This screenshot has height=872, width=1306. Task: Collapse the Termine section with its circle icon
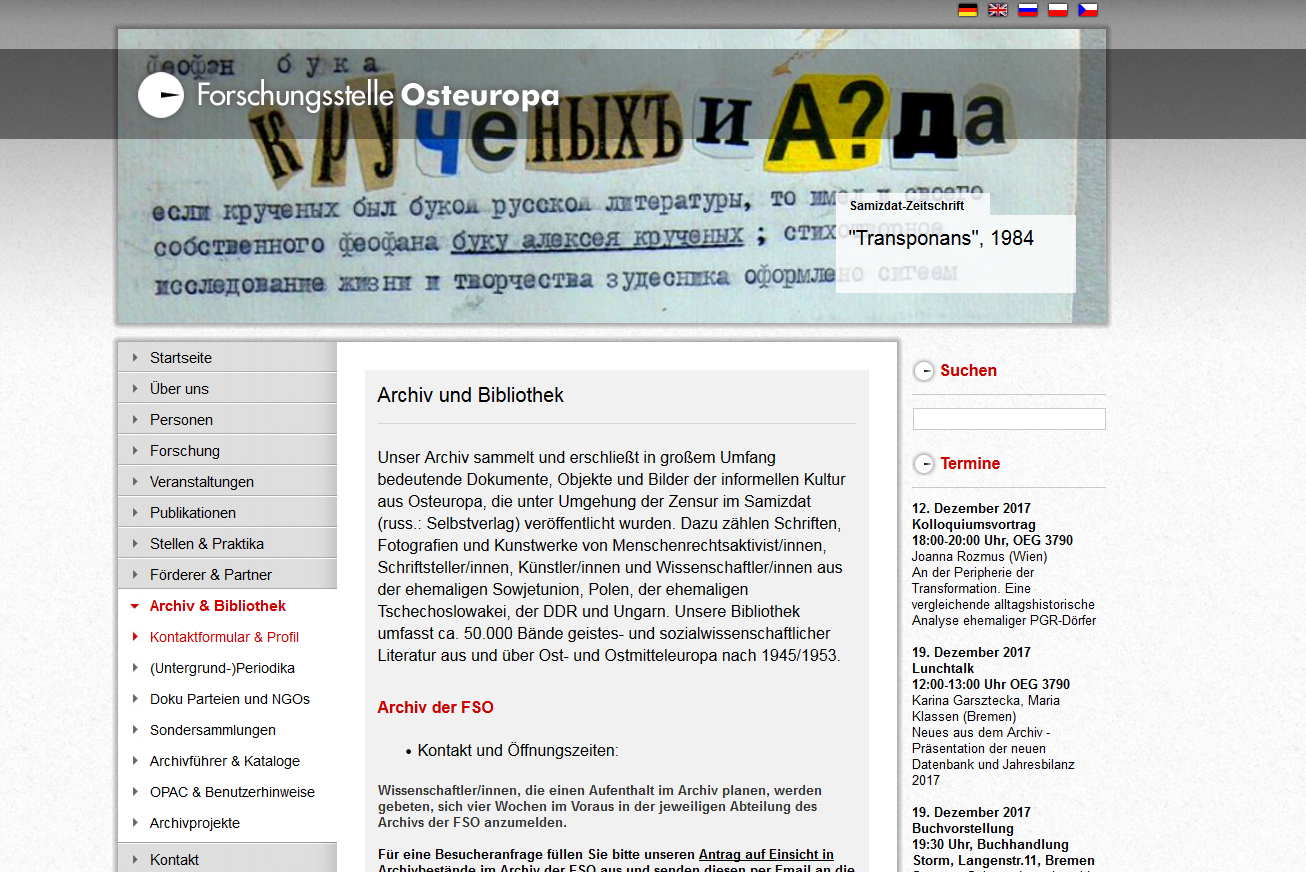924,464
